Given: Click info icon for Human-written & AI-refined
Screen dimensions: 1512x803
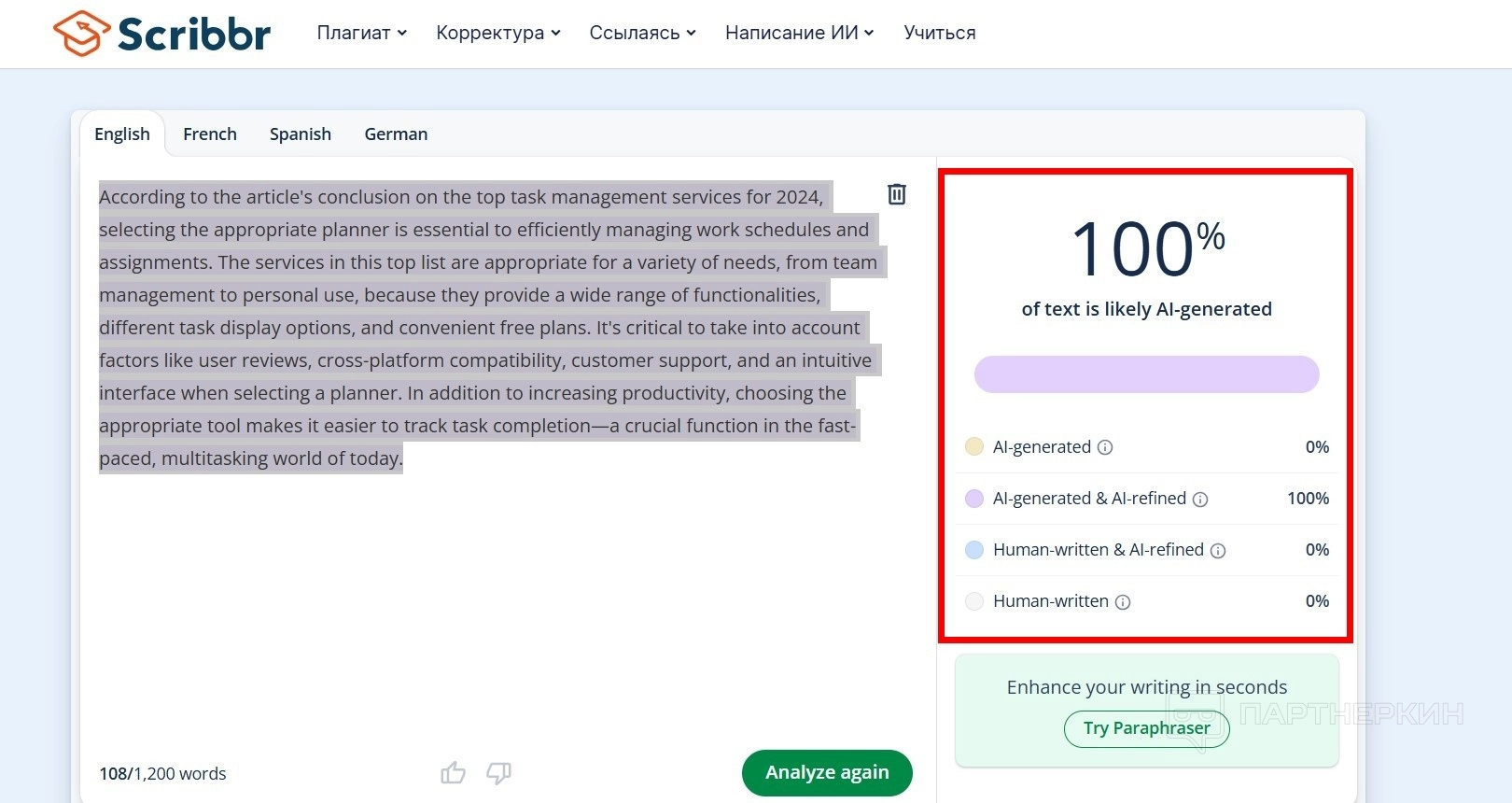Looking at the screenshot, I should 1218,551.
